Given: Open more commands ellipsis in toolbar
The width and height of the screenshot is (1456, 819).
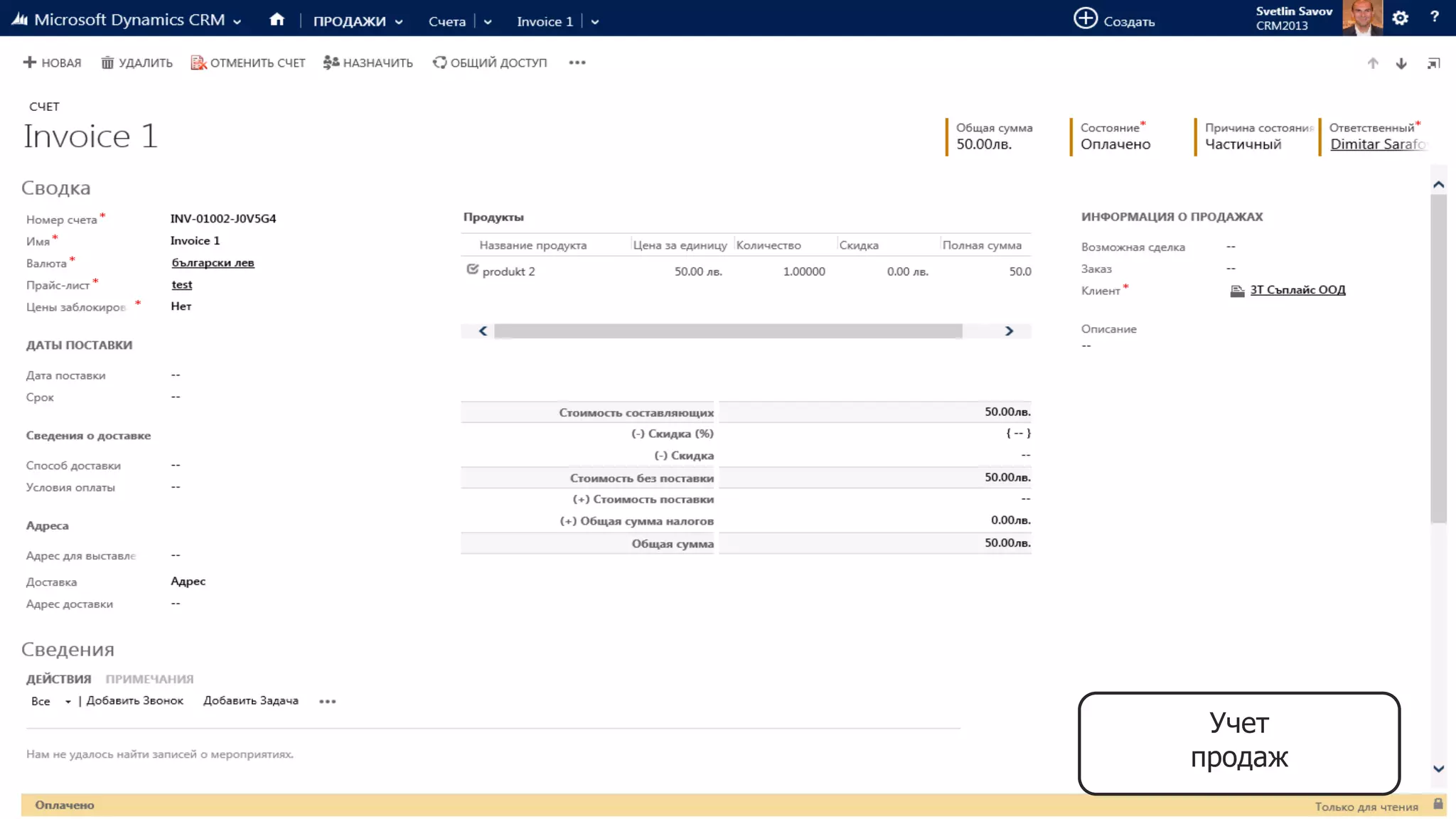Looking at the screenshot, I should coord(577,63).
